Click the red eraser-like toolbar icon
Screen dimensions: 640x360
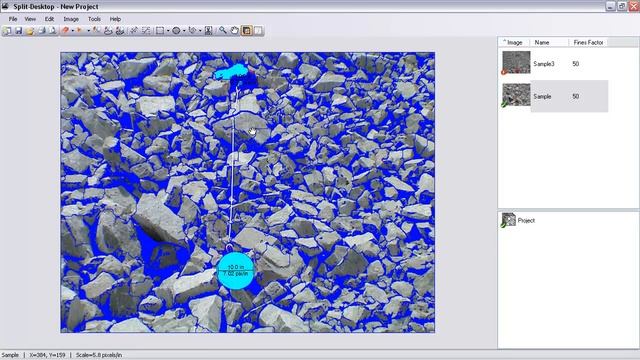pos(66,31)
